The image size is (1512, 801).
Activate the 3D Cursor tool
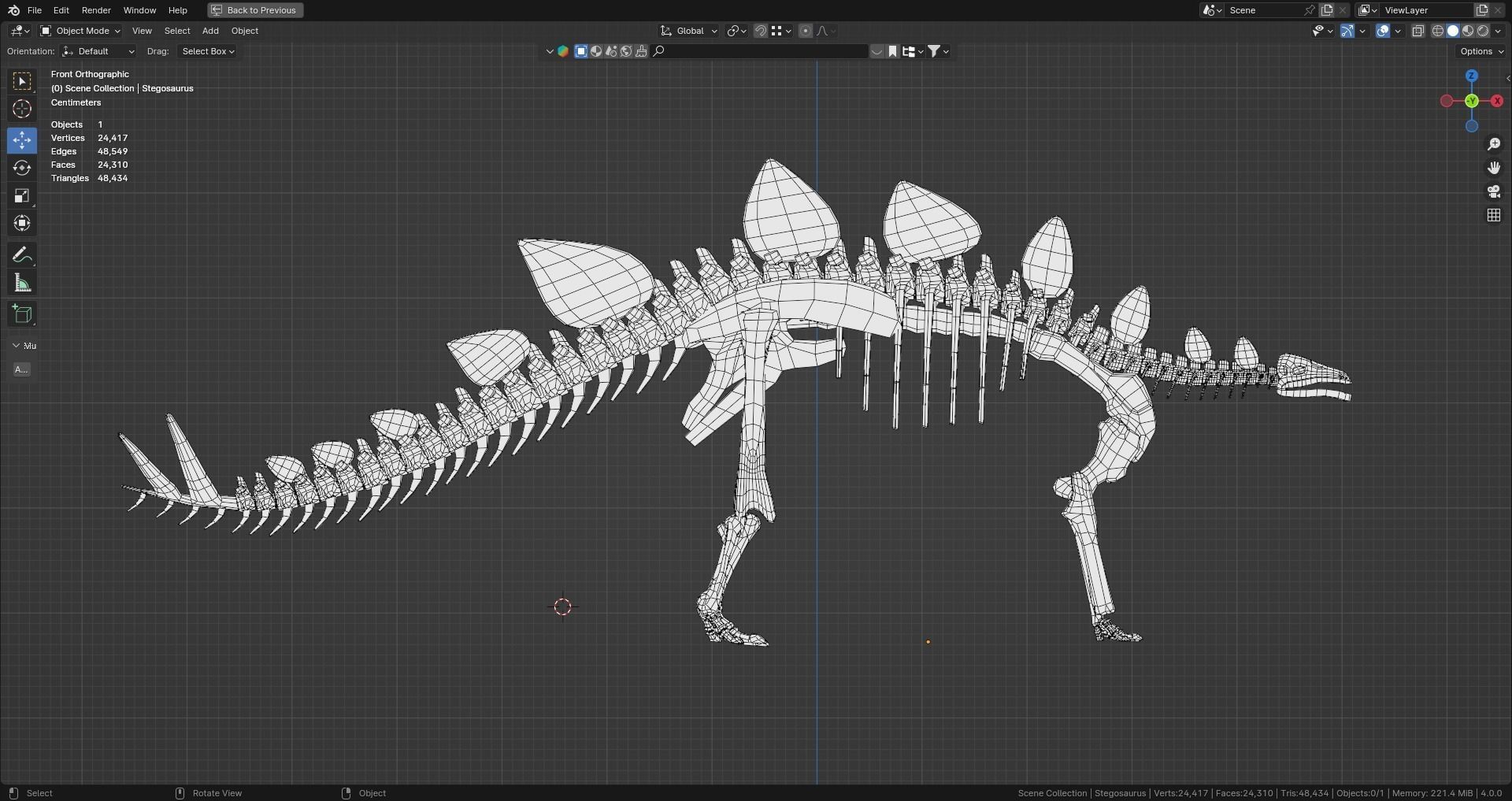click(x=22, y=109)
